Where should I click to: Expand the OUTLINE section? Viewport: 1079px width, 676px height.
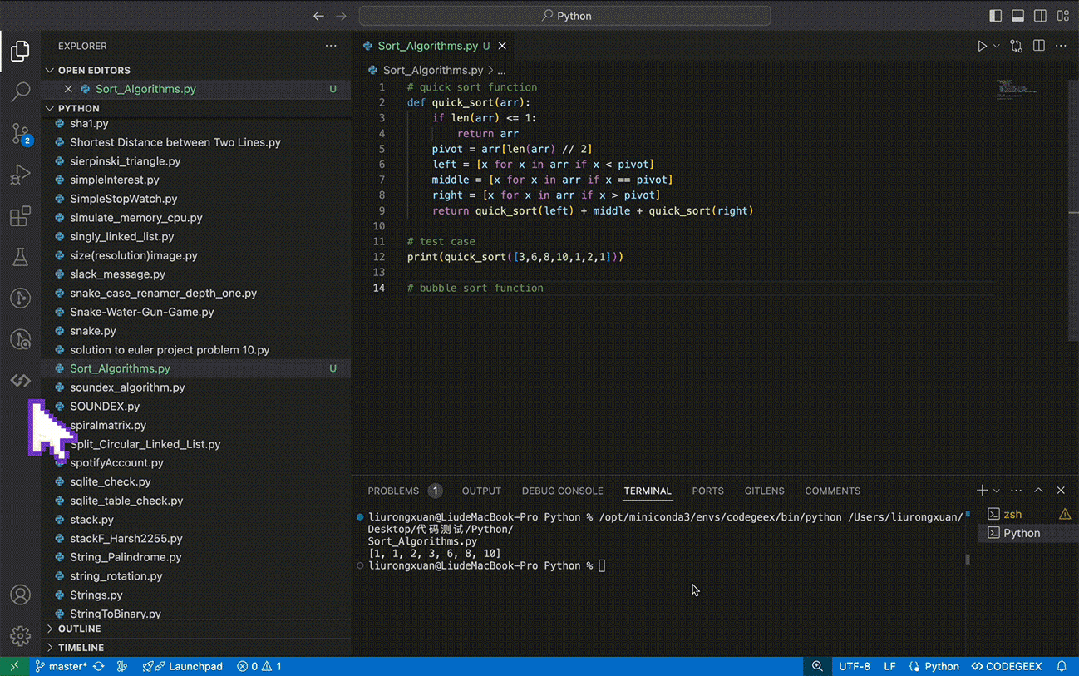tap(80, 629)
